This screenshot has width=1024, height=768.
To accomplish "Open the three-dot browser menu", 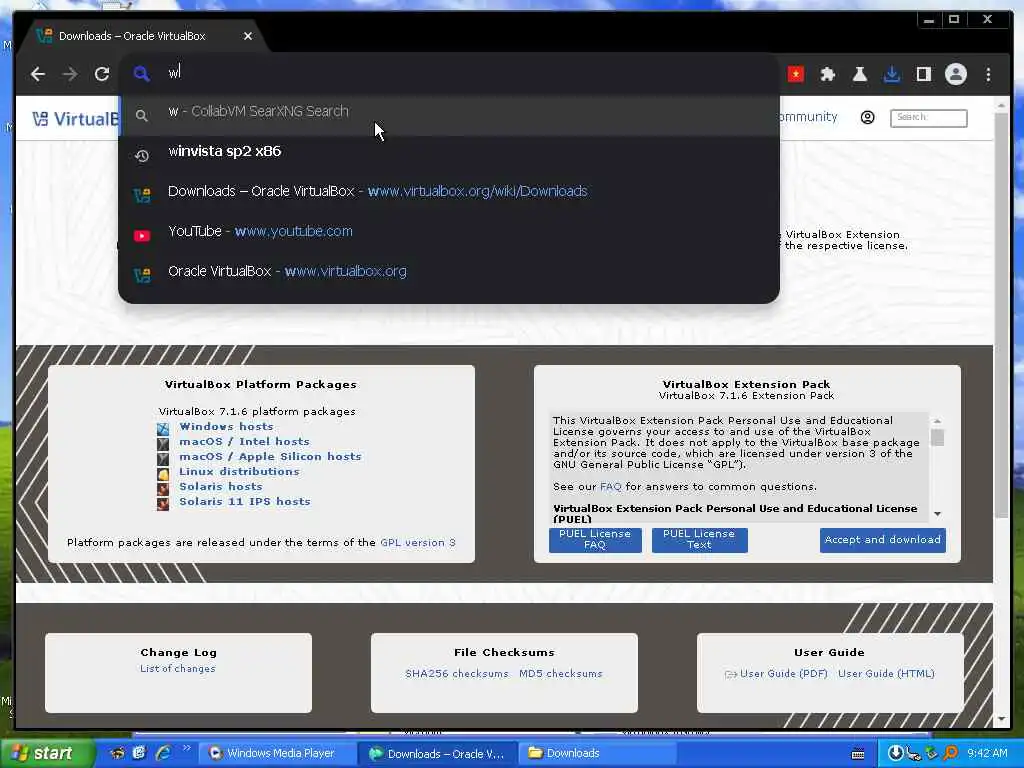I will pyautogui.click(x=988, y=74).
